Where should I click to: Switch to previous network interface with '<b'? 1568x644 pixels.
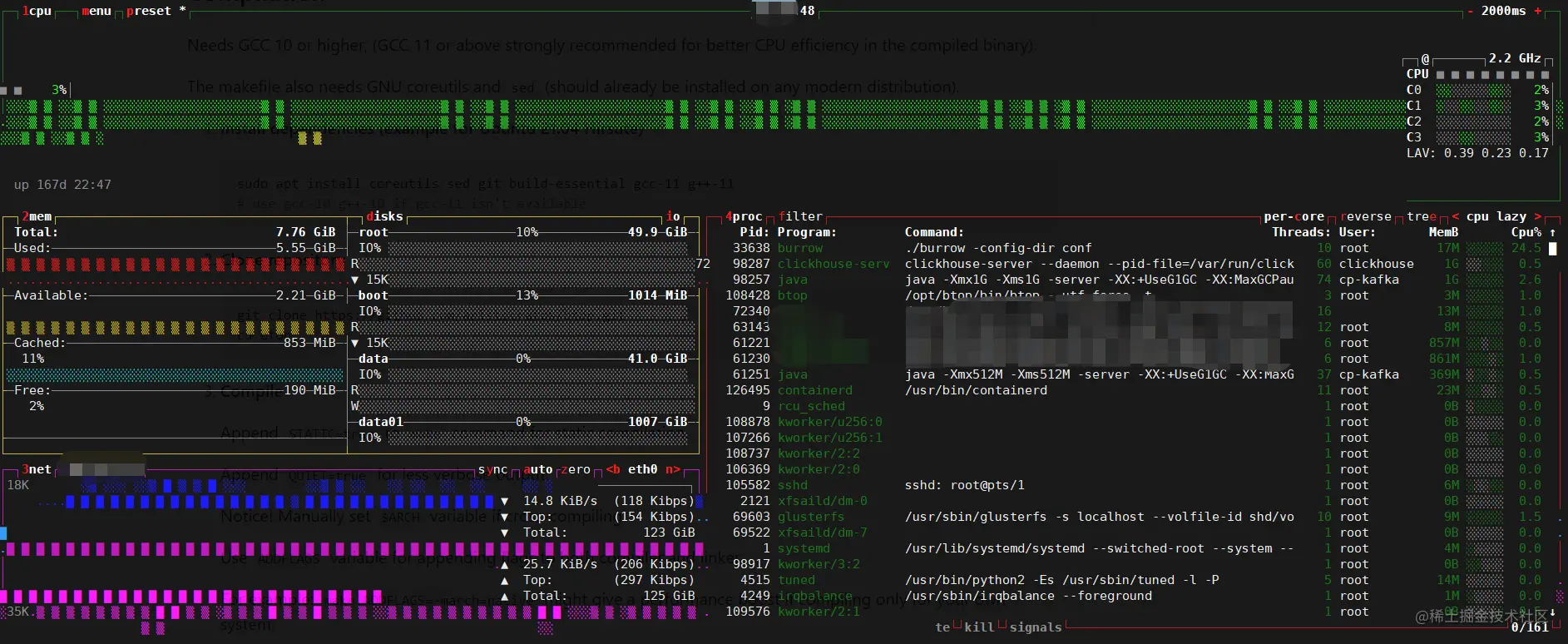click(x=614, y=469)
